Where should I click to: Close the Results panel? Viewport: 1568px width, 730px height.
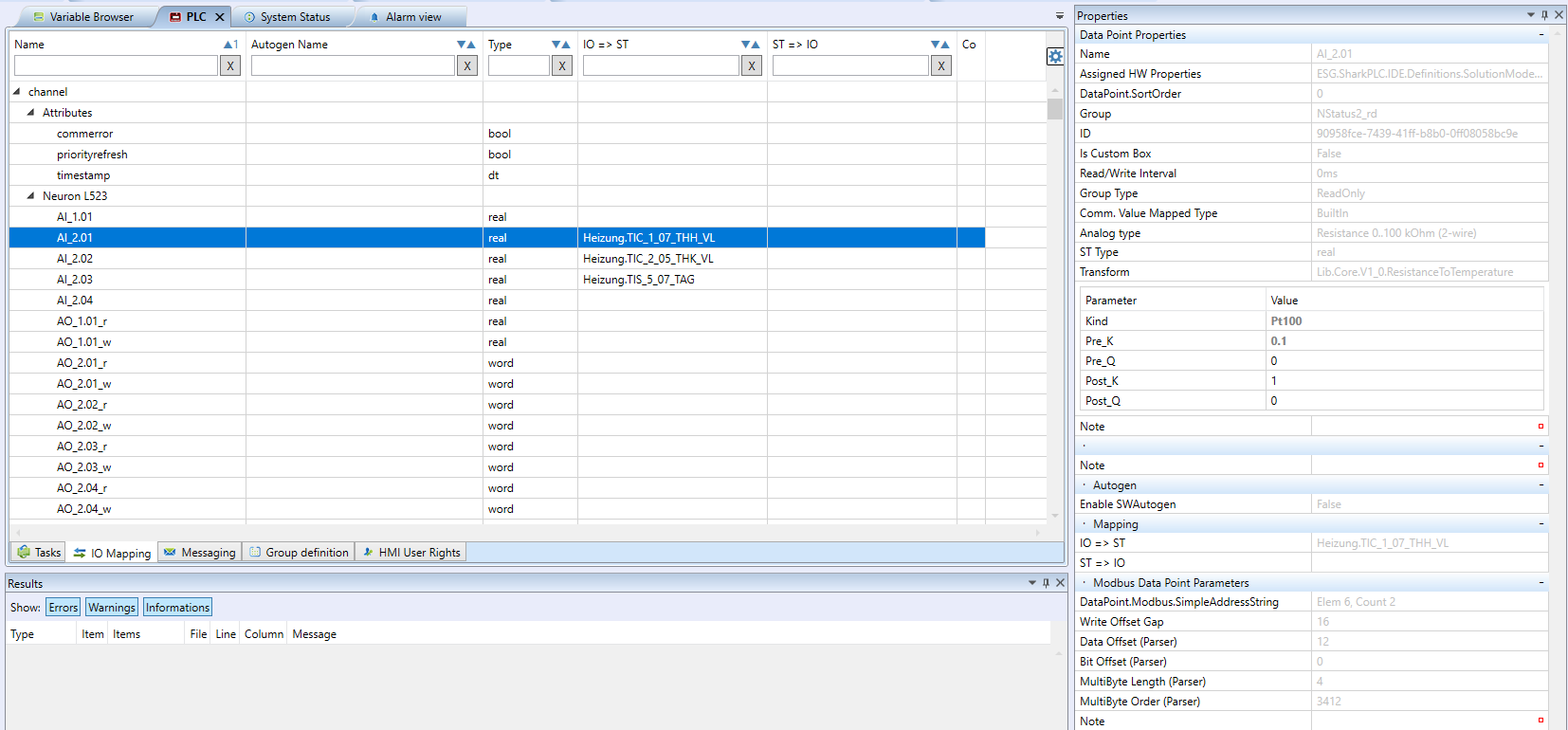(x=1060, y=583)
